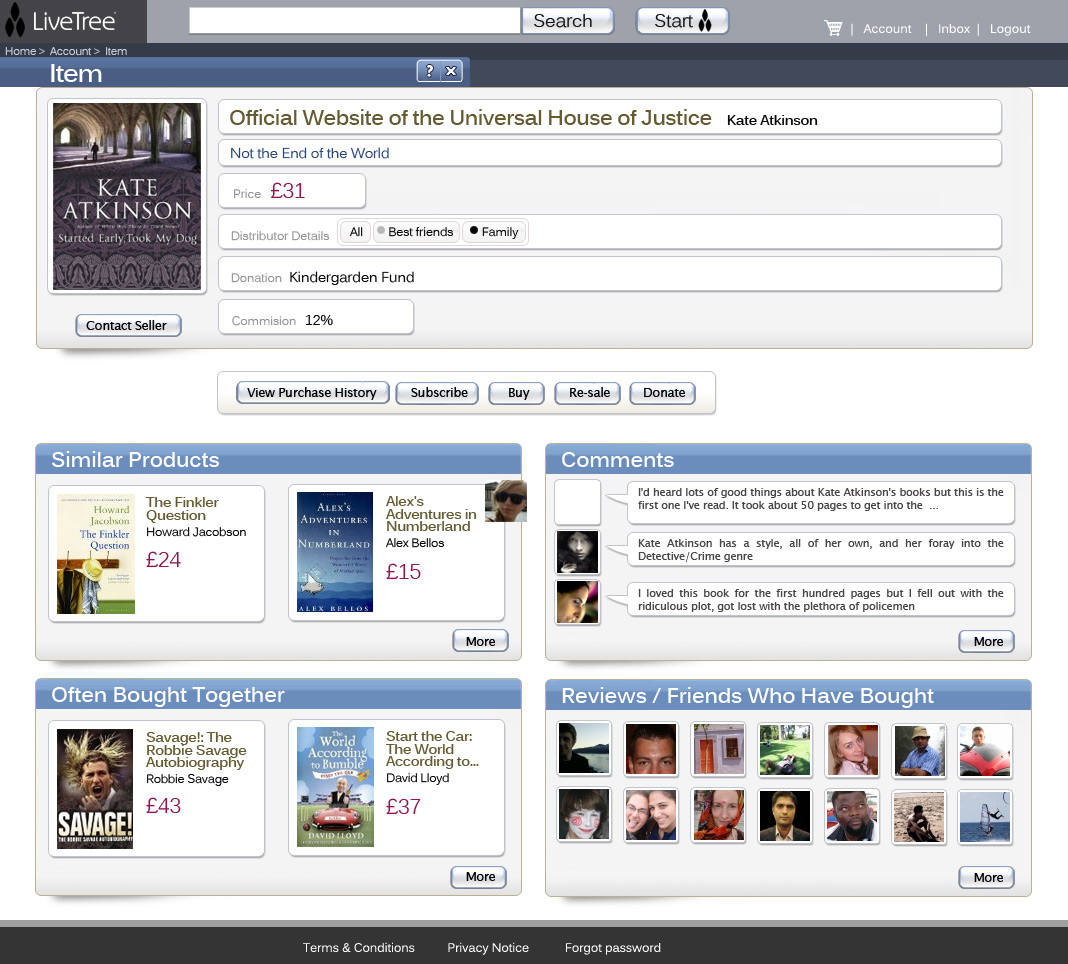Click the Official Website of Universal House heading
This screenshot has width=1068, height=964.
point(470,118)
